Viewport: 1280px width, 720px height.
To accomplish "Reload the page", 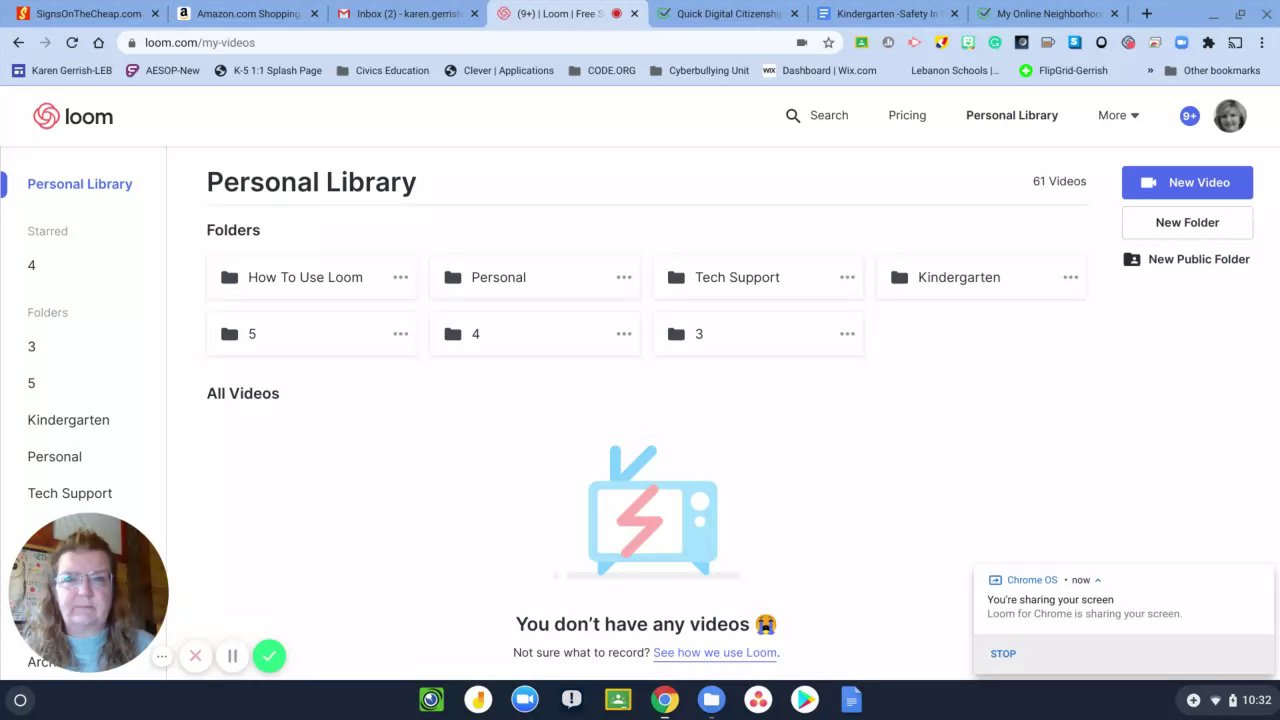I will click(x=72, y=42).
